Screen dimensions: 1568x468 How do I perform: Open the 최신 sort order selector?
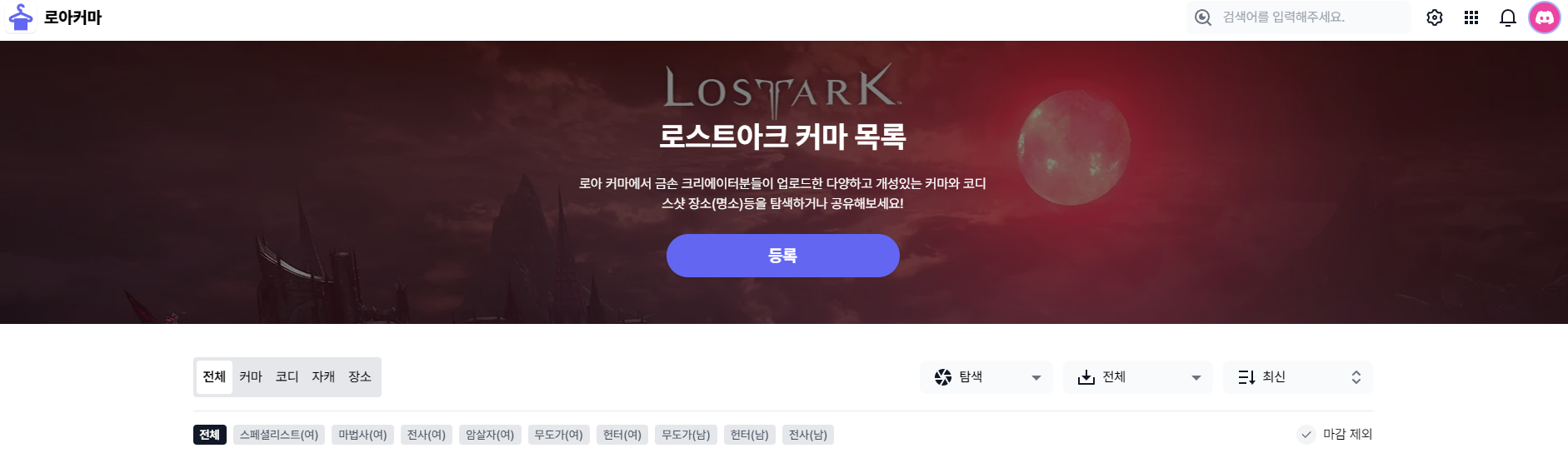click(1298, 377)
